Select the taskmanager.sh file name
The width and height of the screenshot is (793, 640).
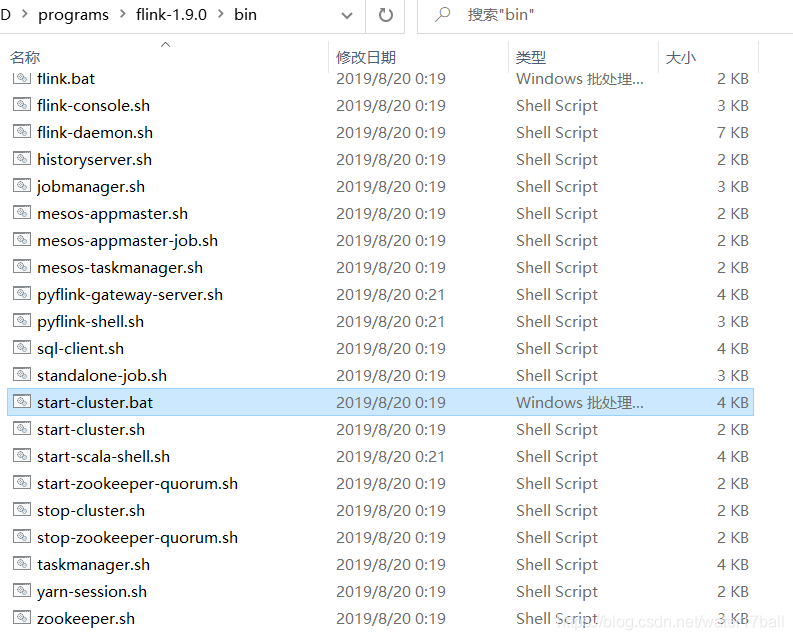tap(94, 564)
